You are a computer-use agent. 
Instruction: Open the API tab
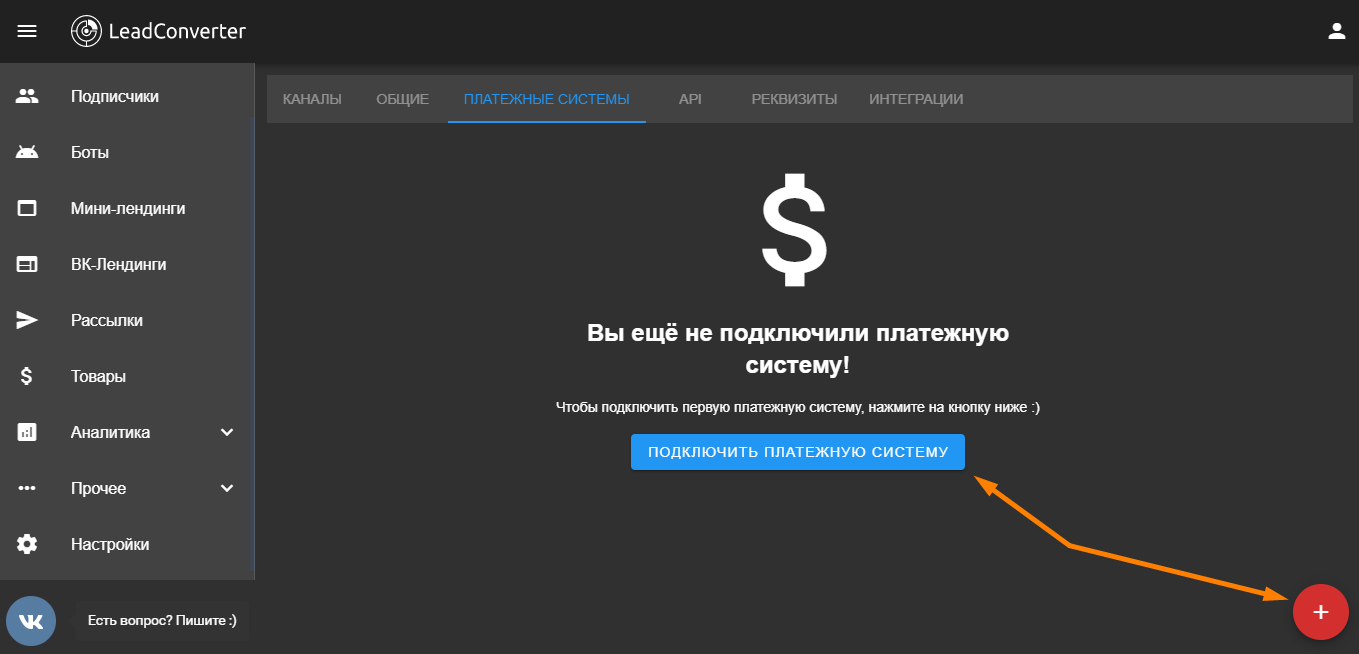tap(690, 99)
